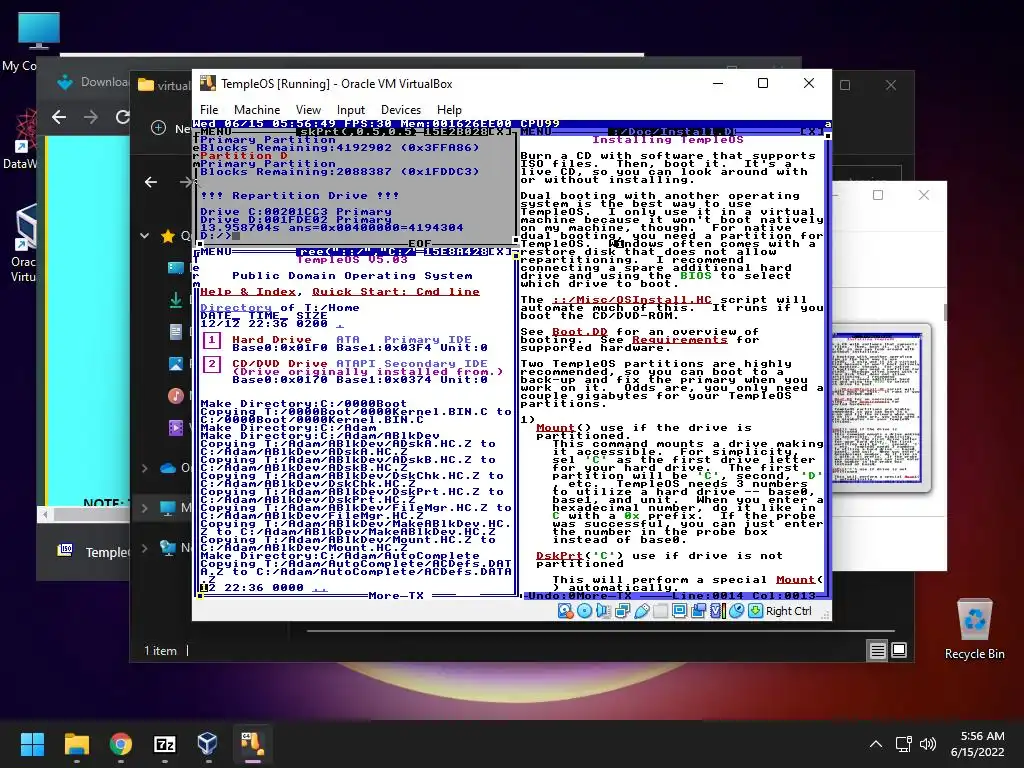This screenshot has height=768, width=1024.
Task: Click the USB devices status icon
Action: click(641, 611)
